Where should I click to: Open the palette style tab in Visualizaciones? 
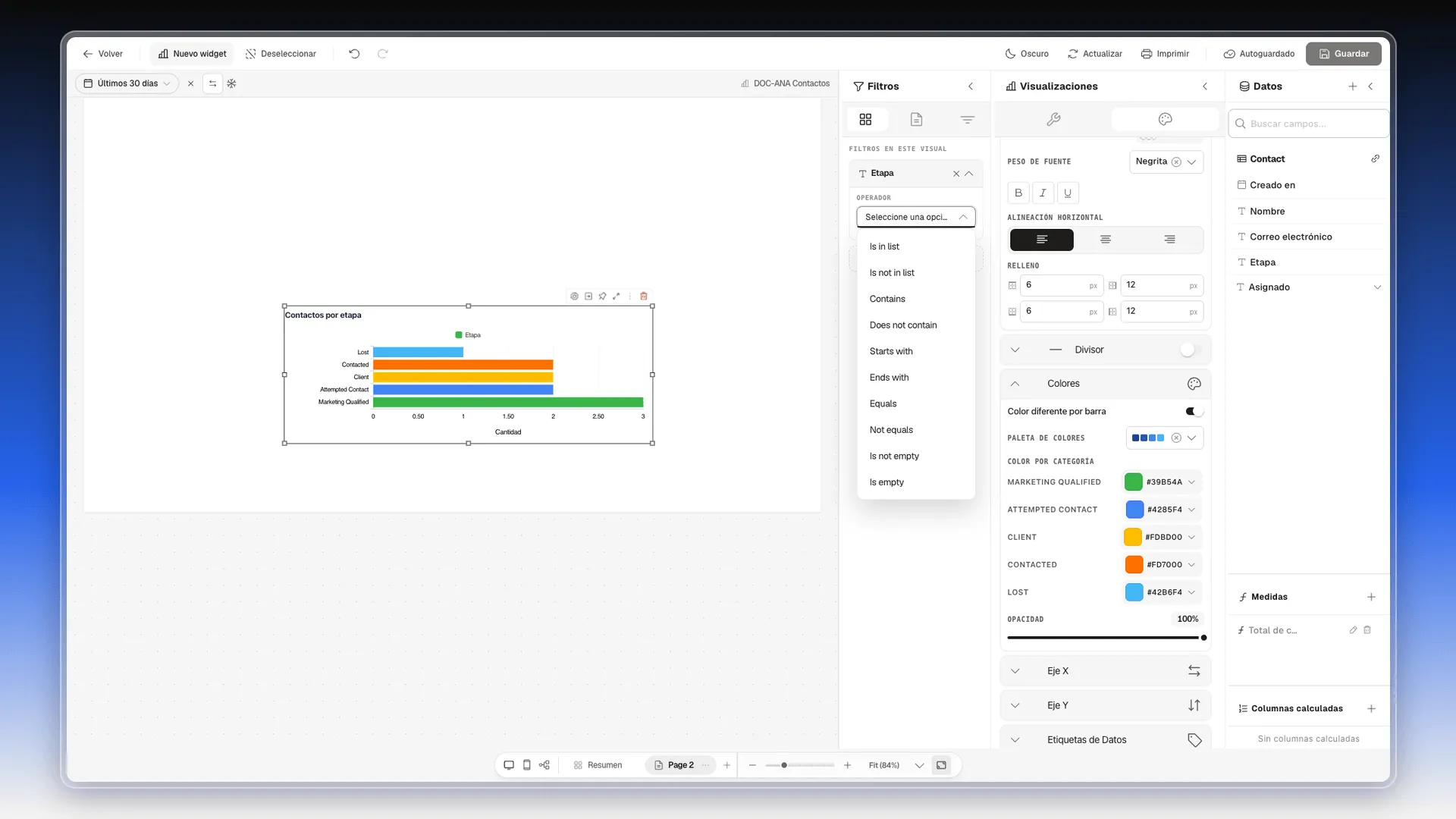(1166, 119)
